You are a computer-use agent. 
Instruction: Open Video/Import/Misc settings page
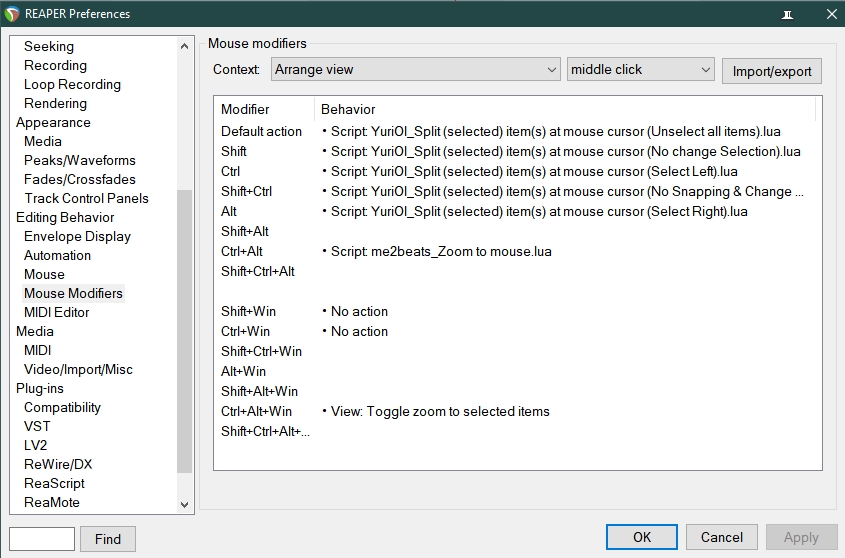[78, 369]
